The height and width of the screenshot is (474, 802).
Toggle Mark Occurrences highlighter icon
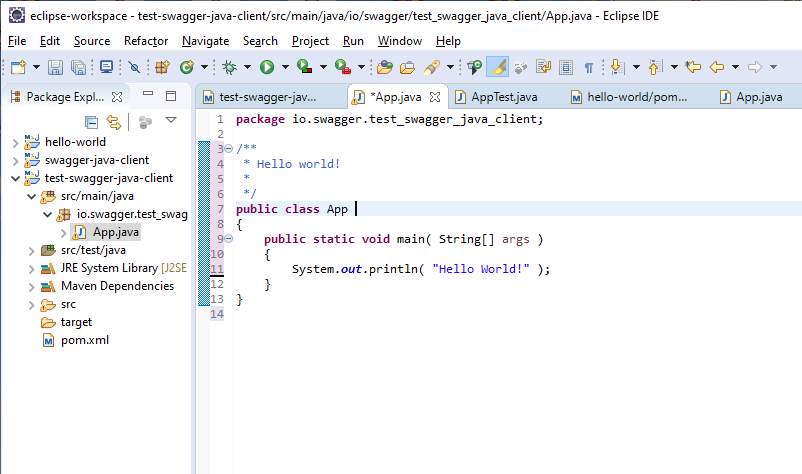[499, 67]
